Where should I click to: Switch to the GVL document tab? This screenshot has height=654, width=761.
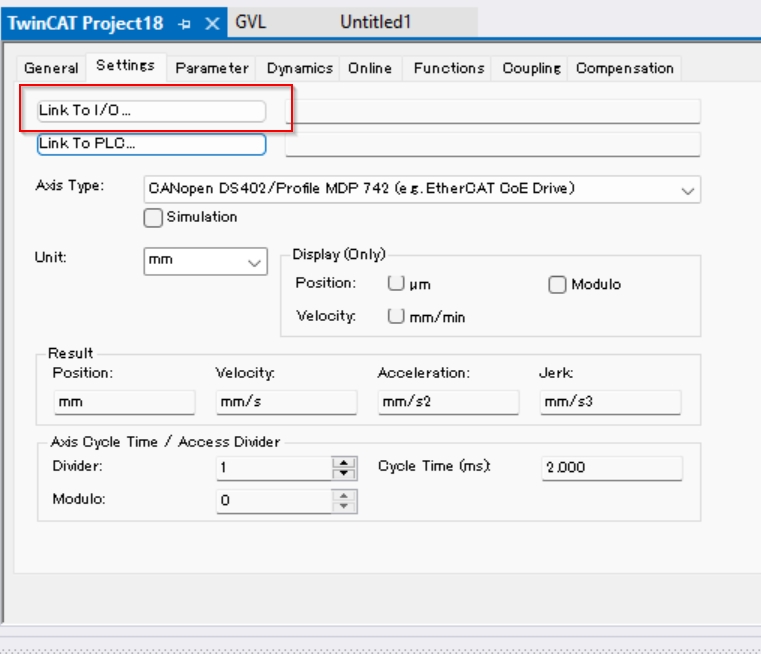(x=250, y=22)
